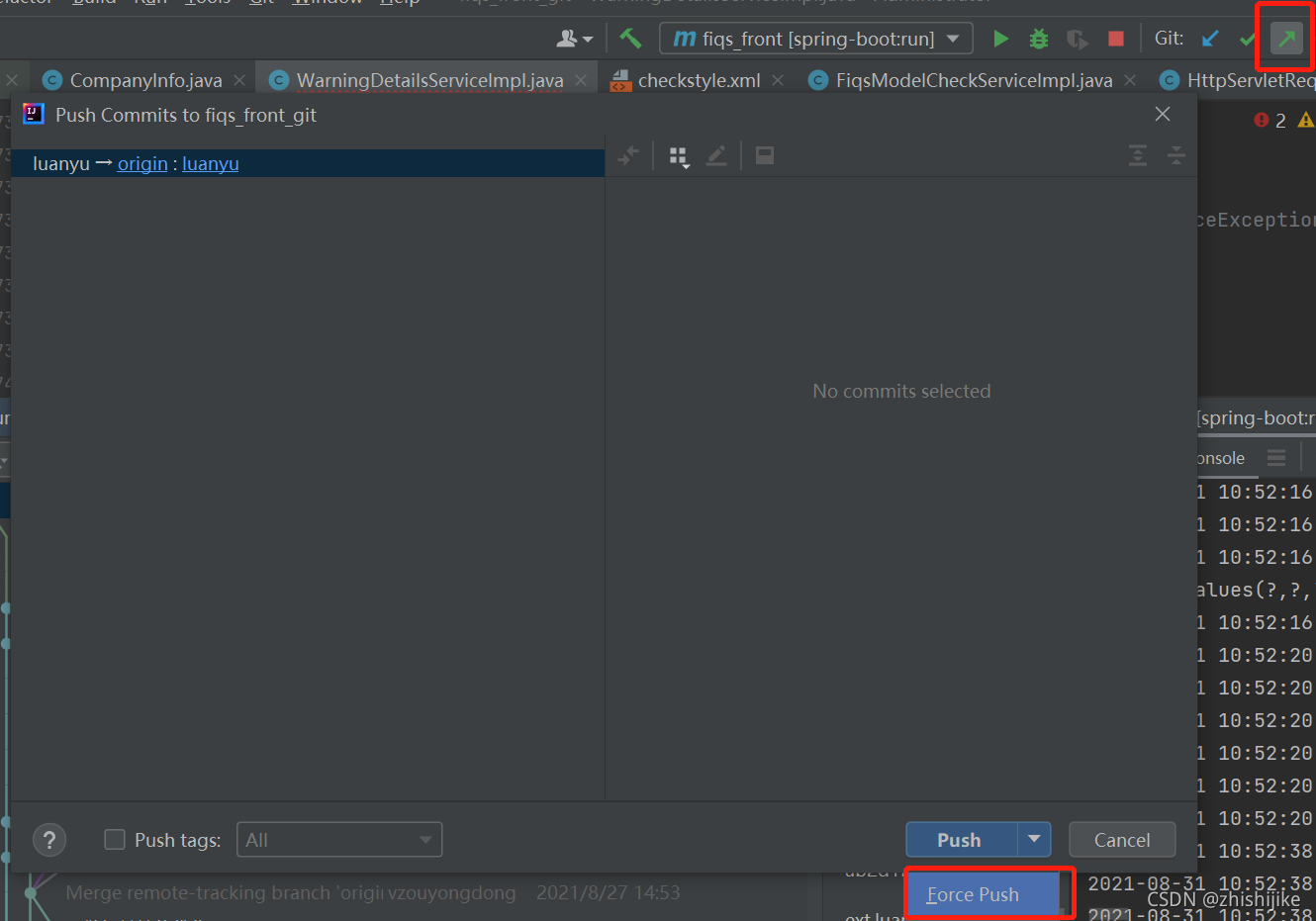1316x921 pixels.
Task: Open checkstyle.xml editor tab
Action: click(x=699, y=80)
